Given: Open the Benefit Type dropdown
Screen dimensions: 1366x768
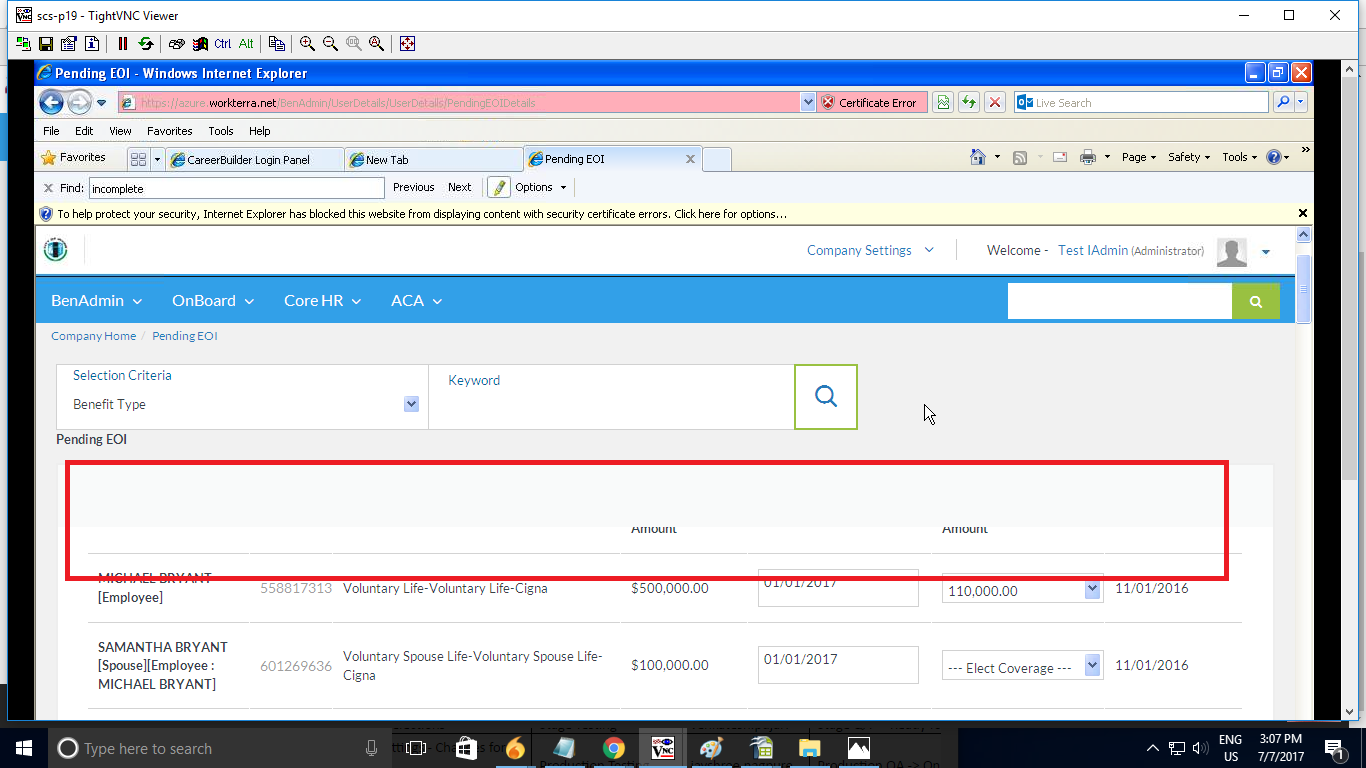Looking at the screenshot, I should (x=411, y=404).
